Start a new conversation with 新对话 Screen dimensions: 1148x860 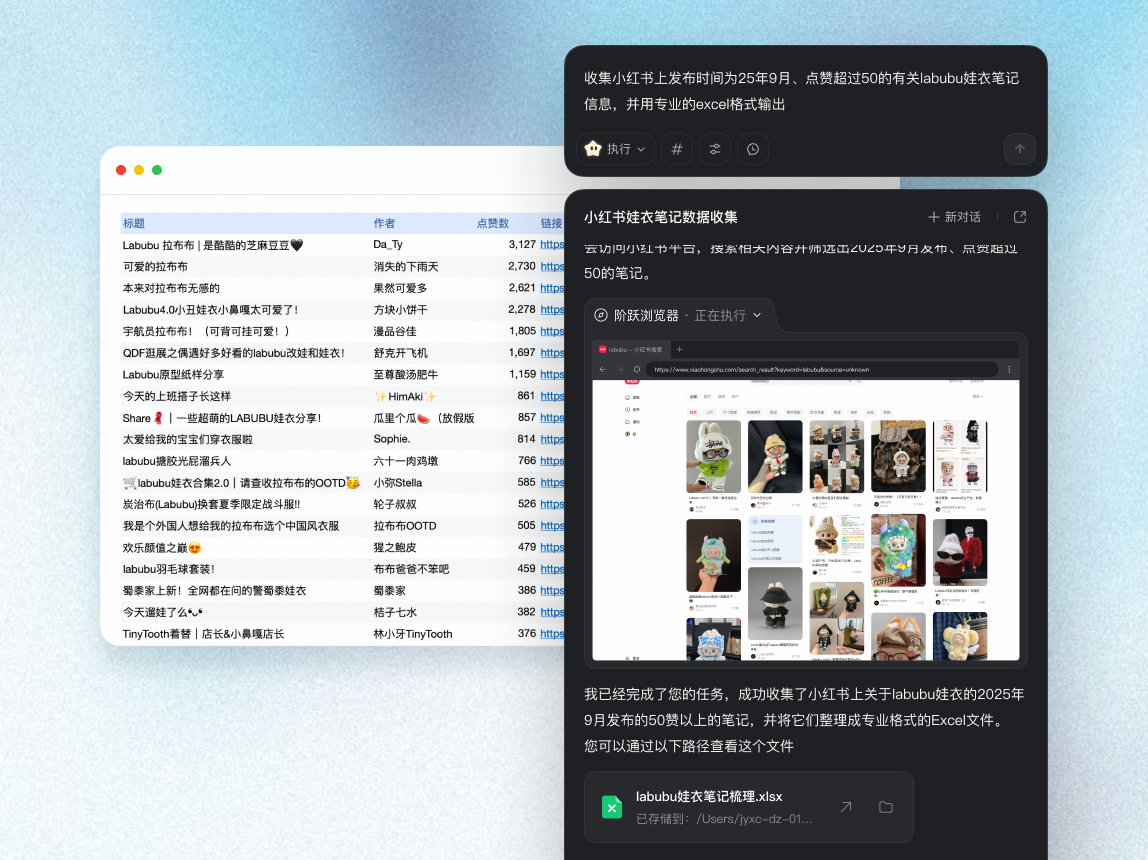click(954, 216)
